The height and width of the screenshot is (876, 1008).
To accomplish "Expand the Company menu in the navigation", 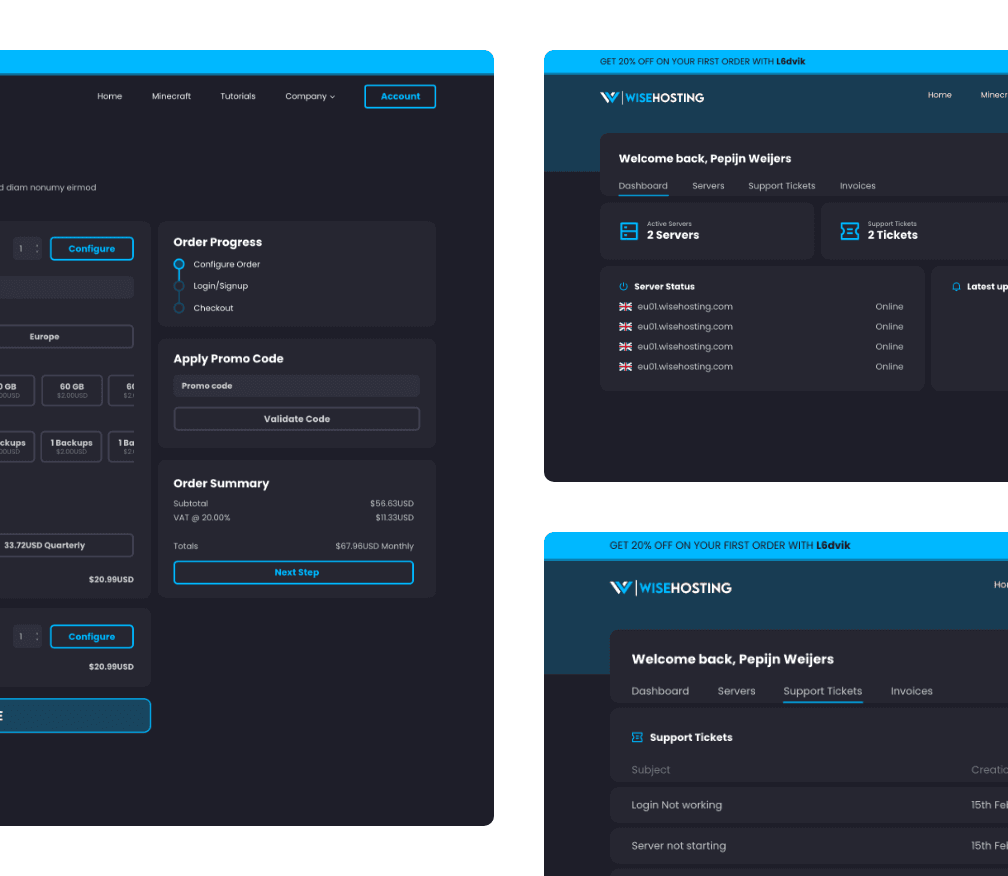I will tap(310, 96).
